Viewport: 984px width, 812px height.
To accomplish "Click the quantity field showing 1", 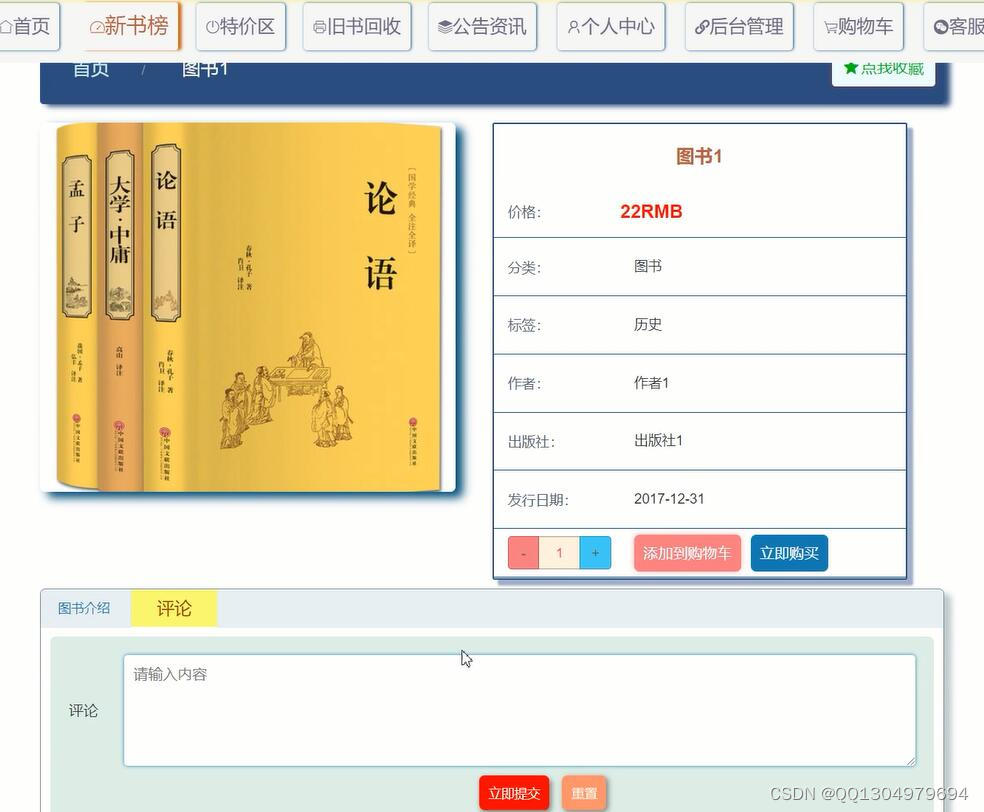I will (559, 553).
